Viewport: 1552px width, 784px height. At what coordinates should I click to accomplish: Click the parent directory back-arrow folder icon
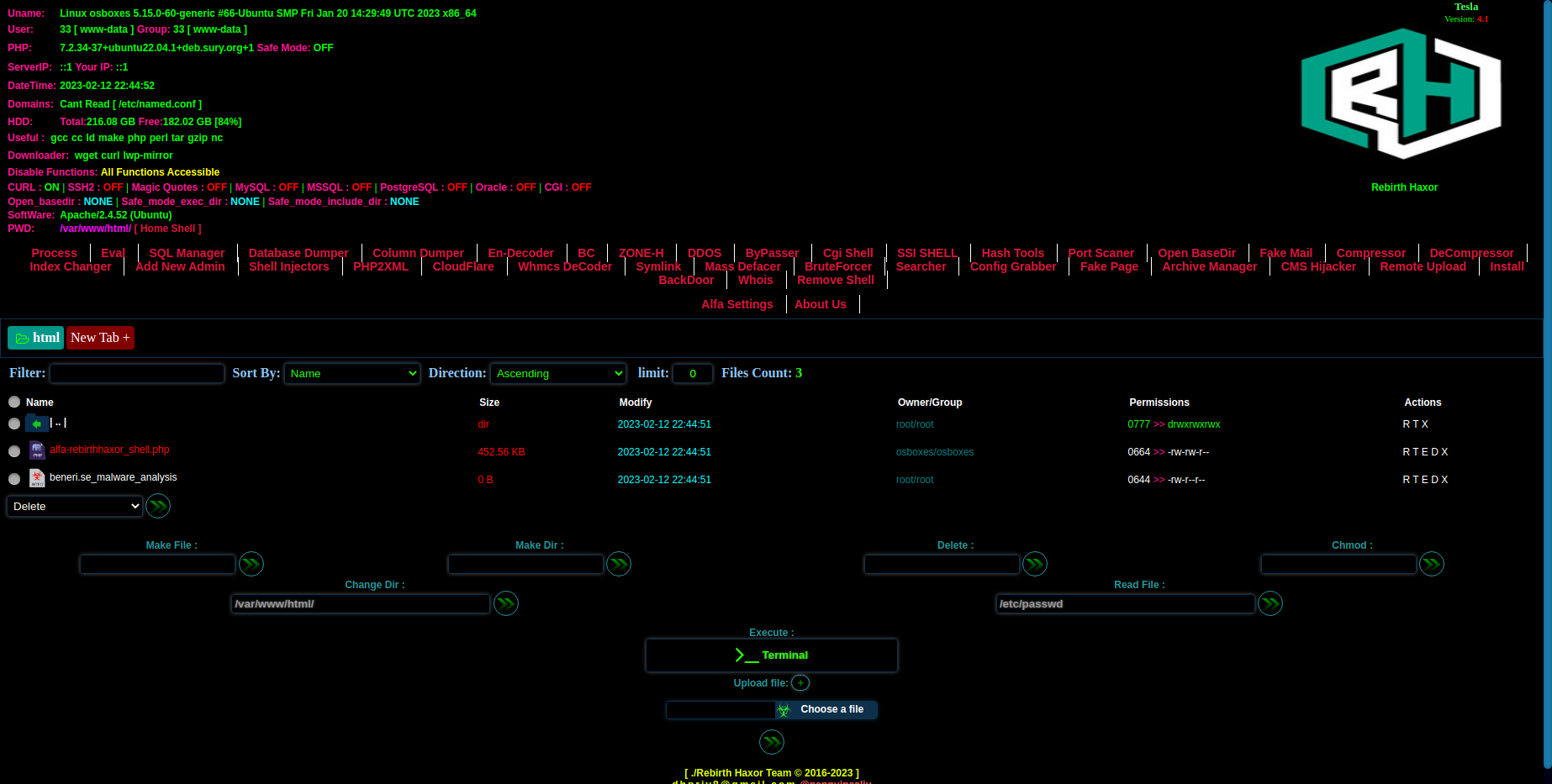(36, 424)
